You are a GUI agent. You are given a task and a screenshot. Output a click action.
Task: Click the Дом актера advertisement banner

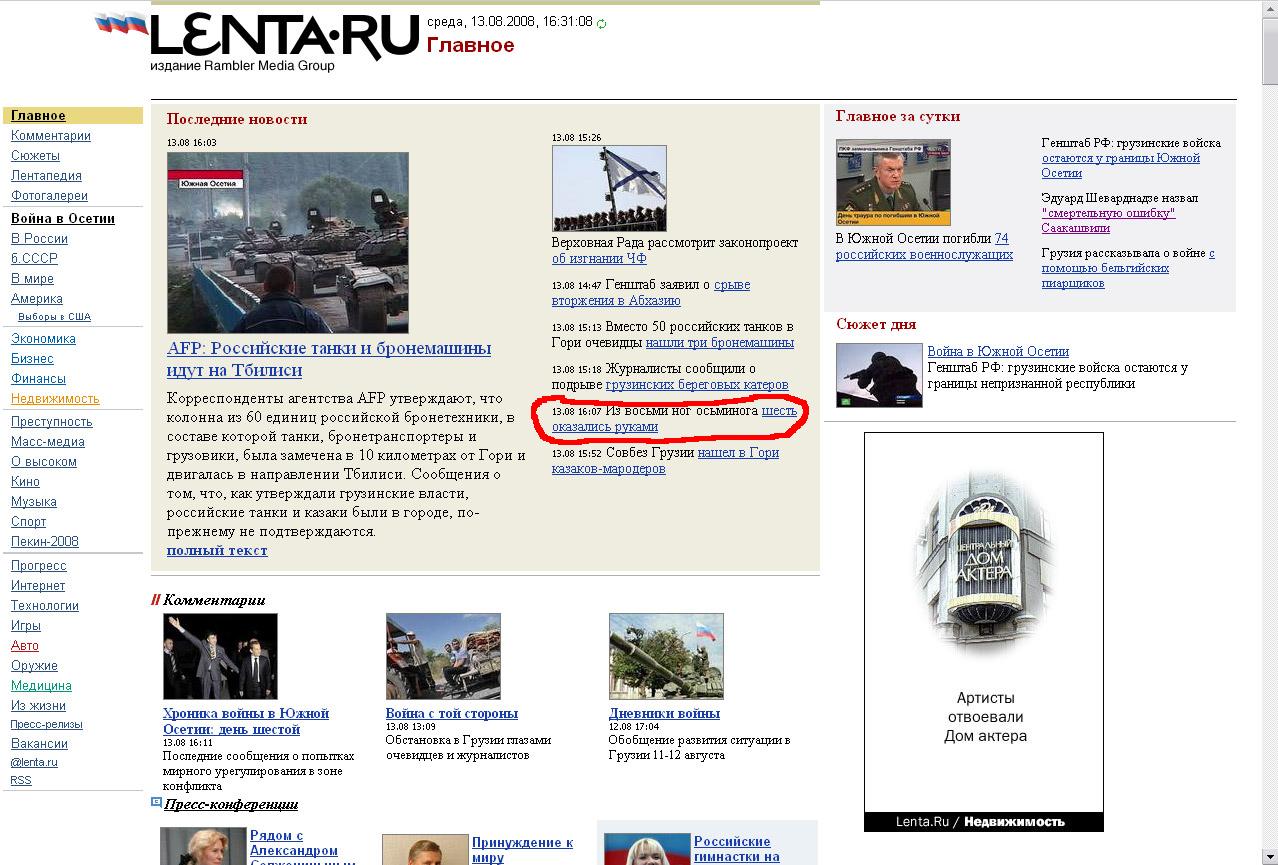click(983, 630)
